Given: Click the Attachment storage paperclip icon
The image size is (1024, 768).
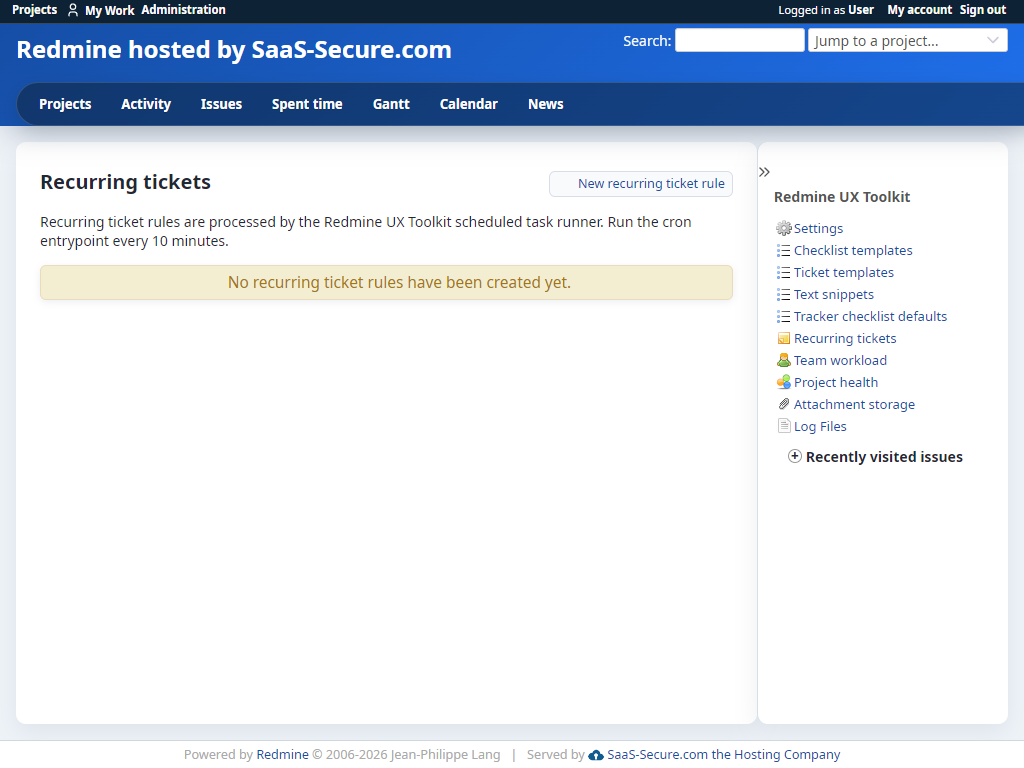Looking at the screenshot, I should (784, 404).
